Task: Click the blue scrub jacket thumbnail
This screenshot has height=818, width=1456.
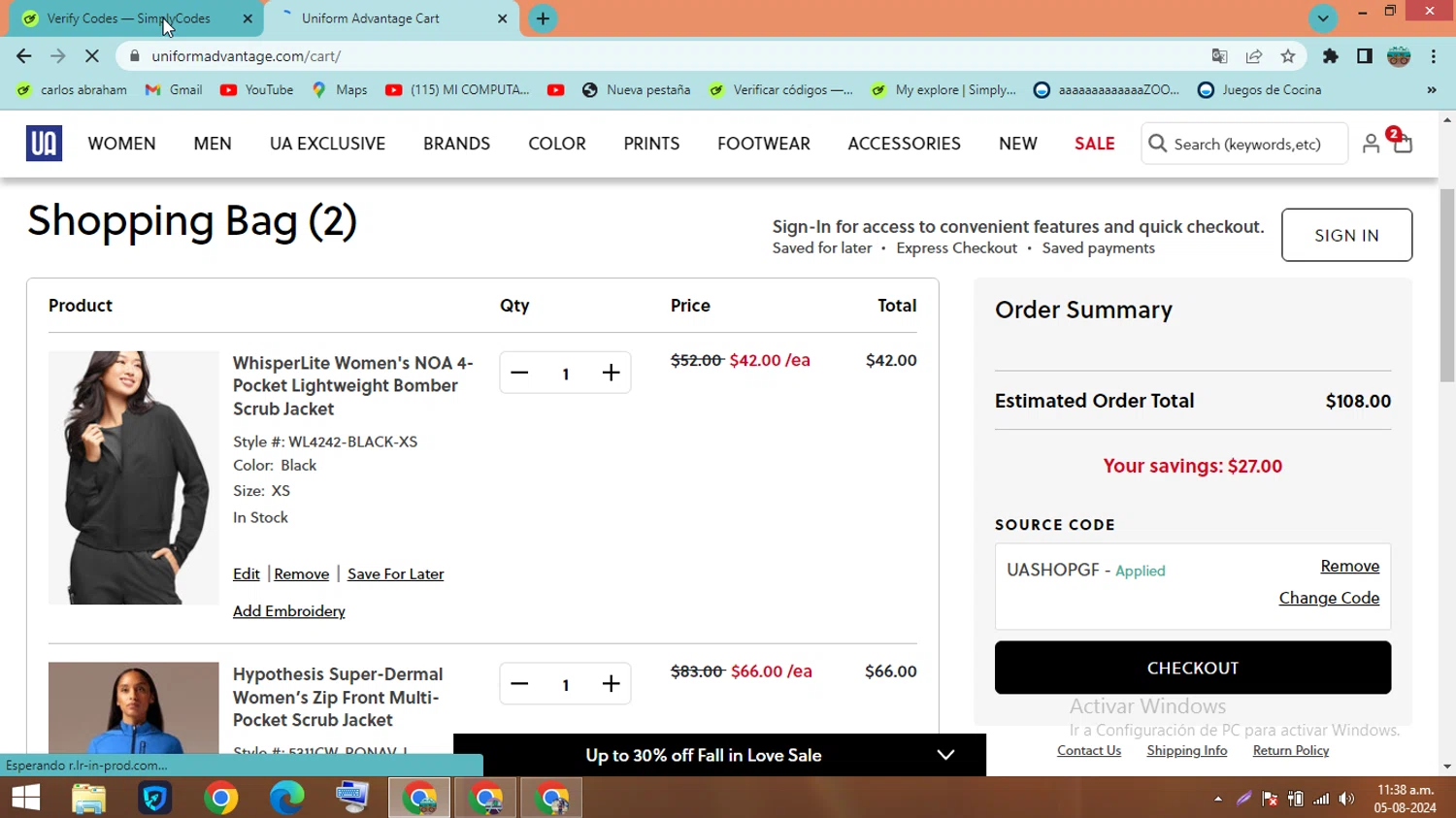Action: [x=134, y=708]
